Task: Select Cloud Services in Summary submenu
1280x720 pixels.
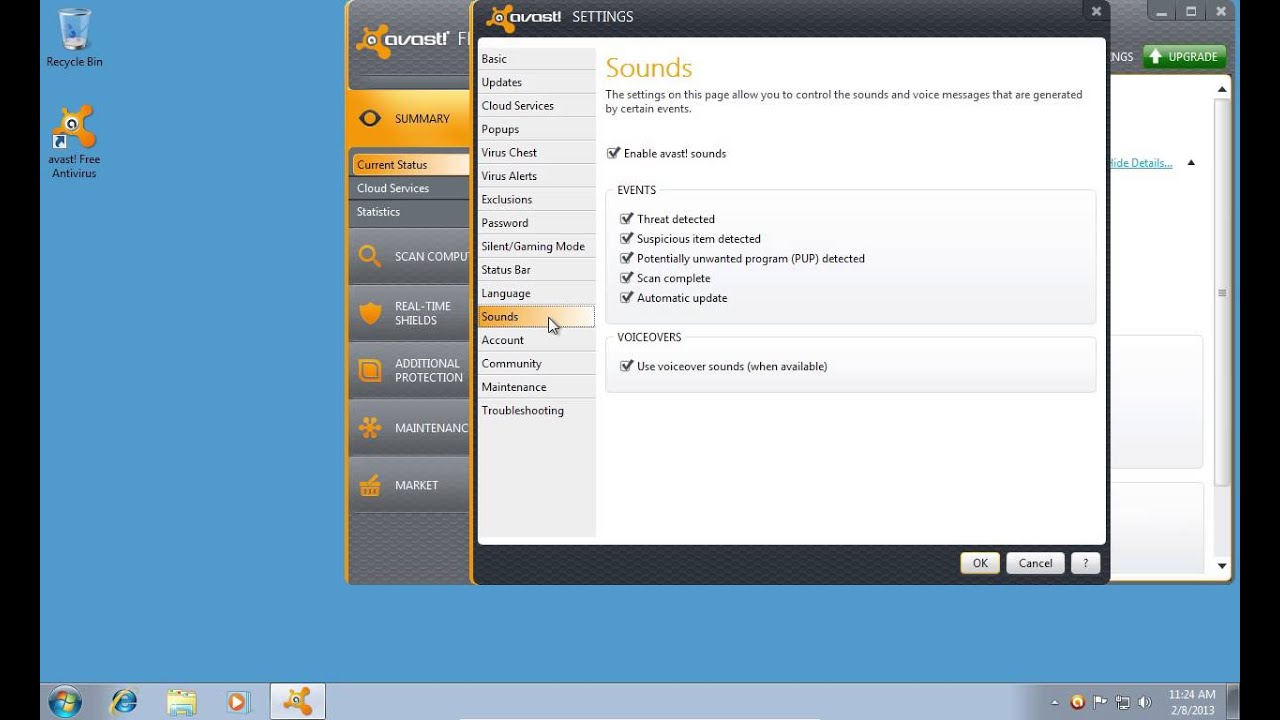Action: [x=410, y=188]
